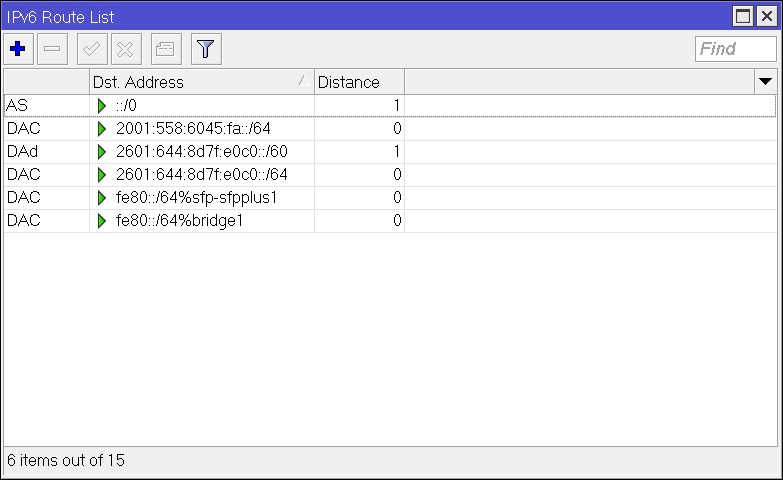Select the ::/0 default route row

pyautogui.click(x=390, y=105)
